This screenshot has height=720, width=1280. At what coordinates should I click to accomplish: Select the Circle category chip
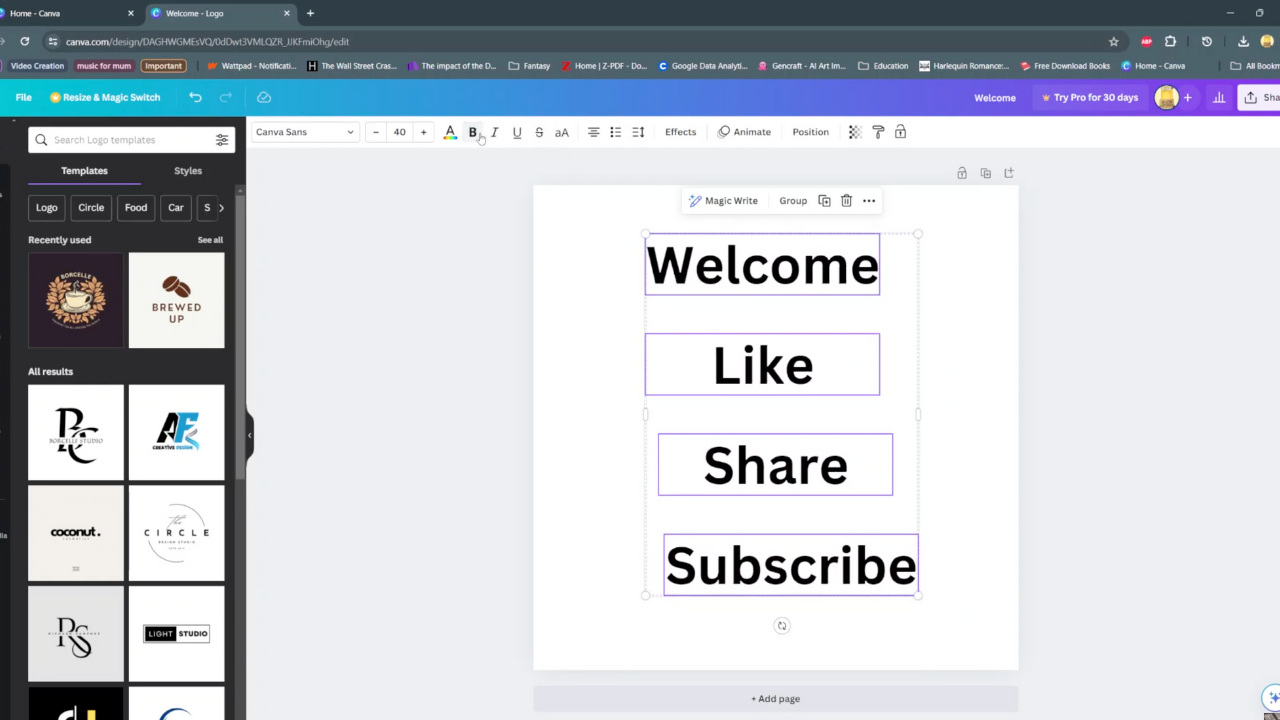tap(91, 207)
